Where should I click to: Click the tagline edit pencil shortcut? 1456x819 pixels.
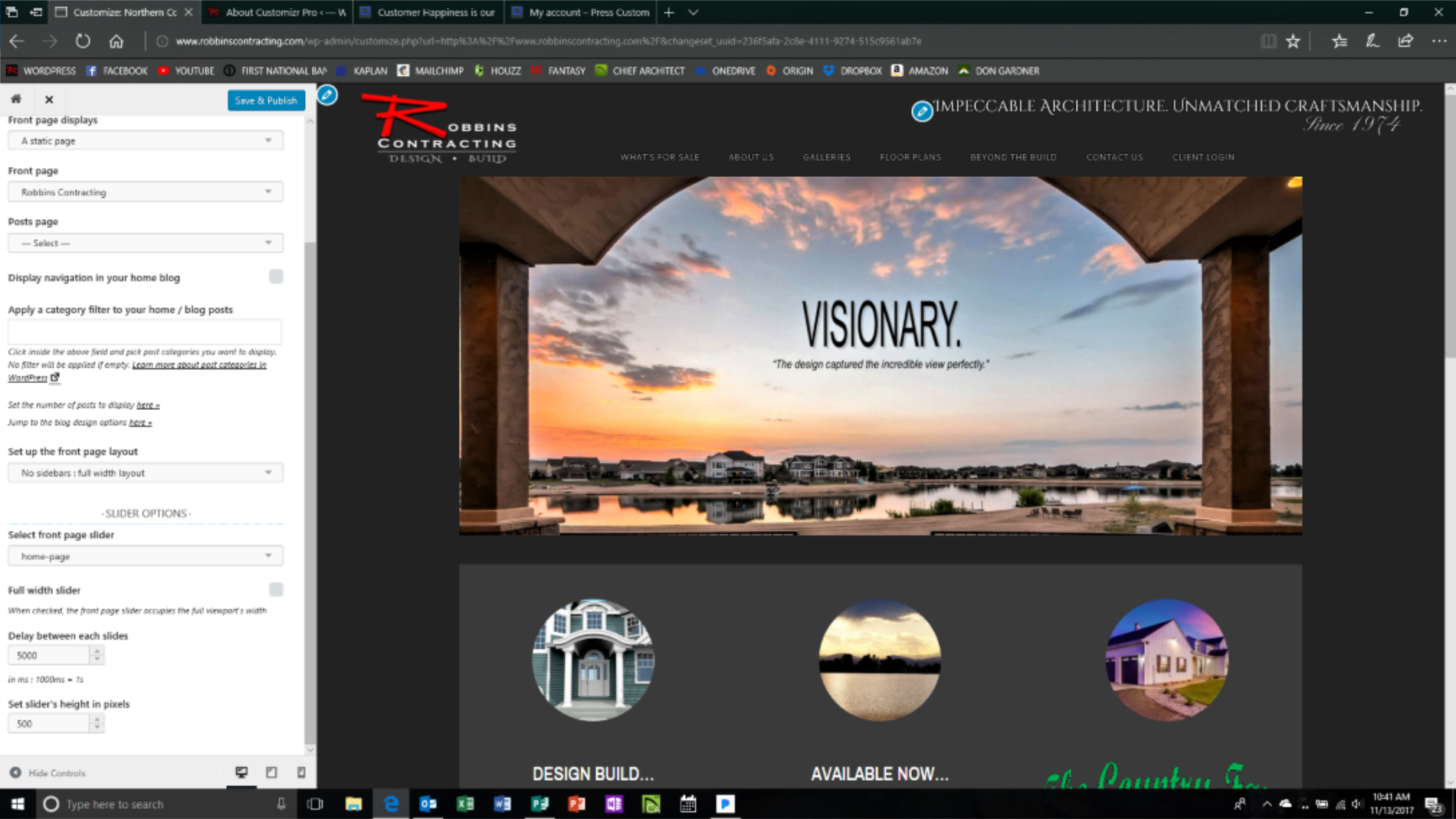[x=922, y=112]
